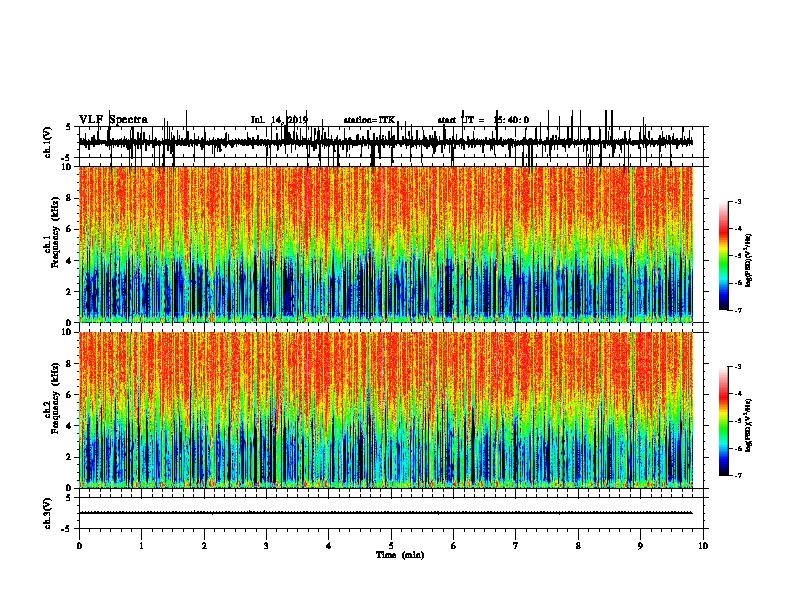Click the "-7" tick on ch.2 colorbar

point(737,476)
